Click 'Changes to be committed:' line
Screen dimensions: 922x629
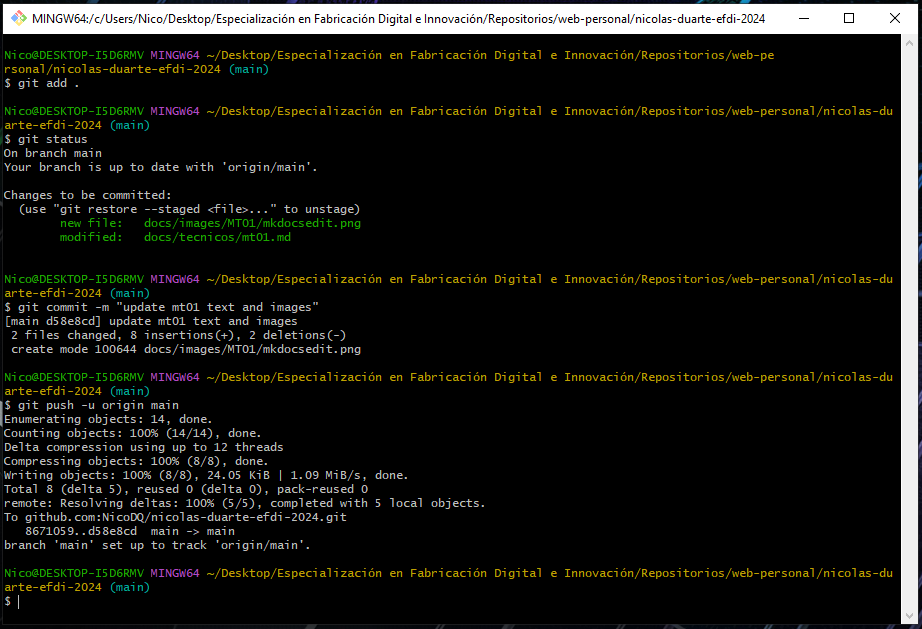pyautogui.click(x=88, y=195)
